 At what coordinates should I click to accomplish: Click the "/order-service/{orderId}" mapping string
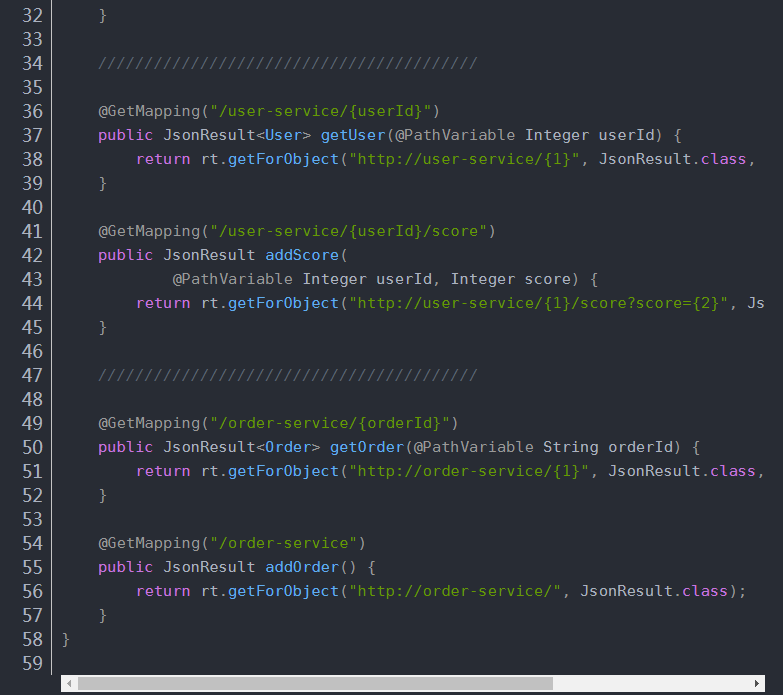[330, 423]
